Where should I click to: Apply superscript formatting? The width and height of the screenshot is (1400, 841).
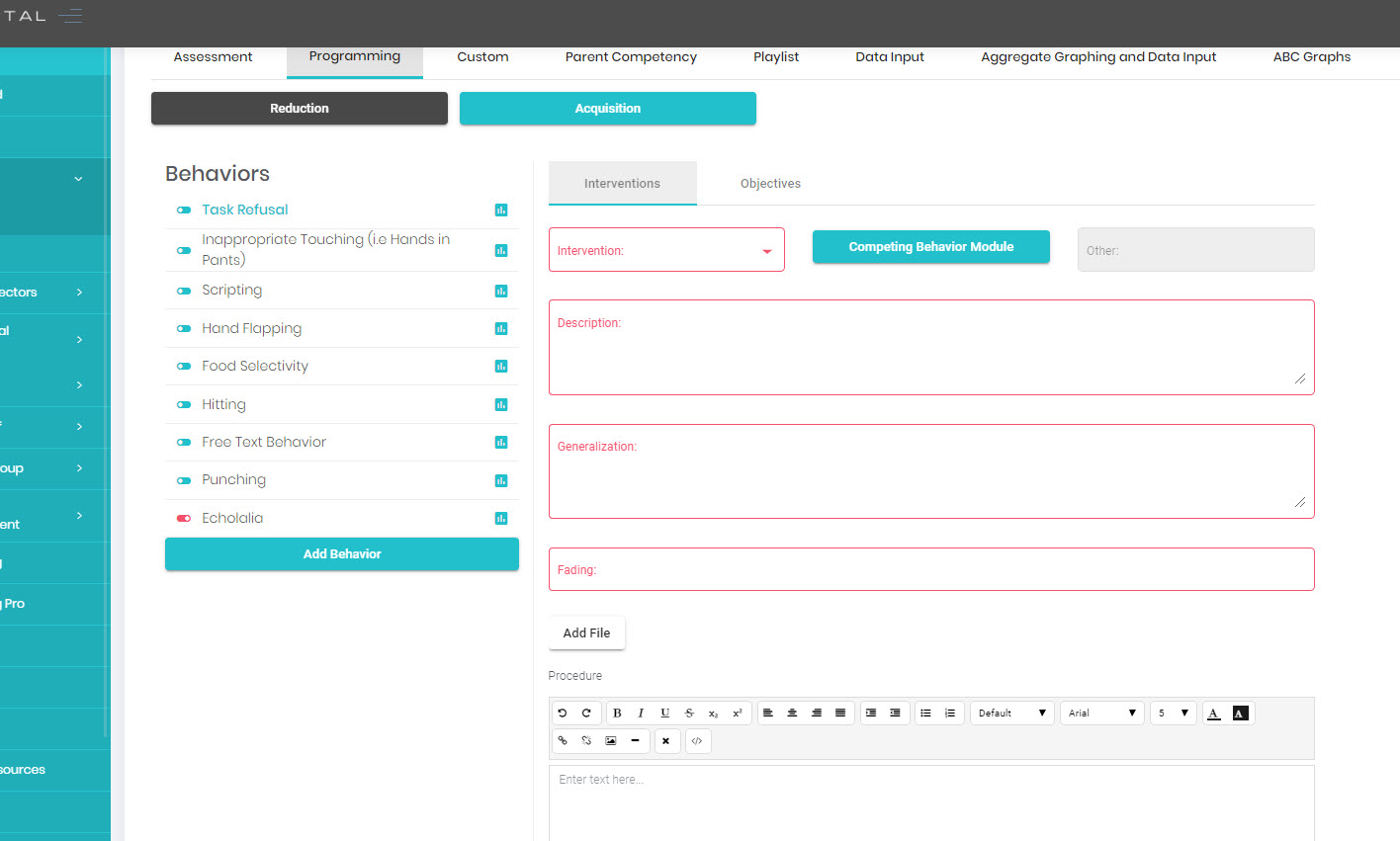[x=738, y=713]
